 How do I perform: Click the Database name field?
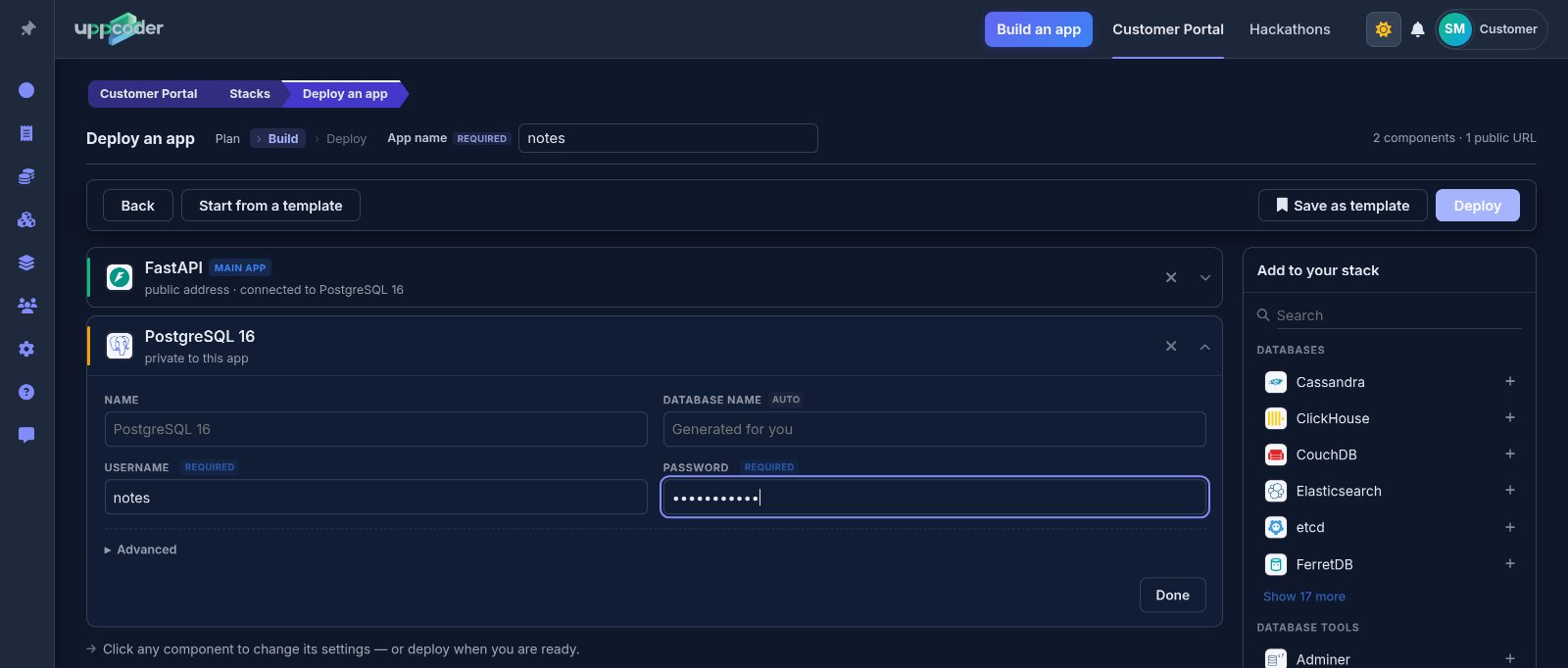click(934, 429)
